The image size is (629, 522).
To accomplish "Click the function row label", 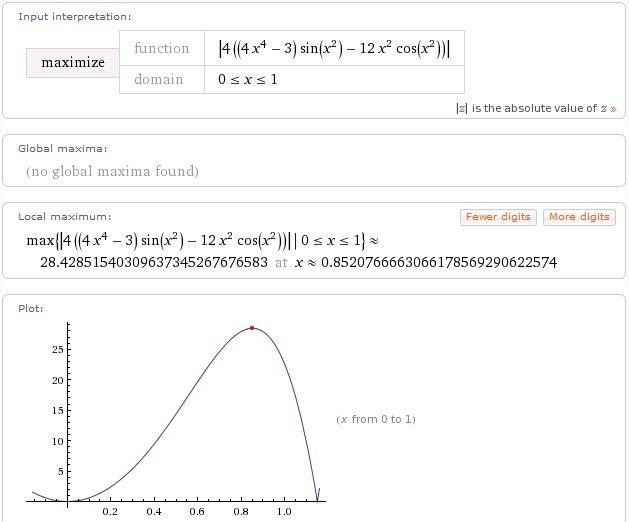I will pos(161,48).
